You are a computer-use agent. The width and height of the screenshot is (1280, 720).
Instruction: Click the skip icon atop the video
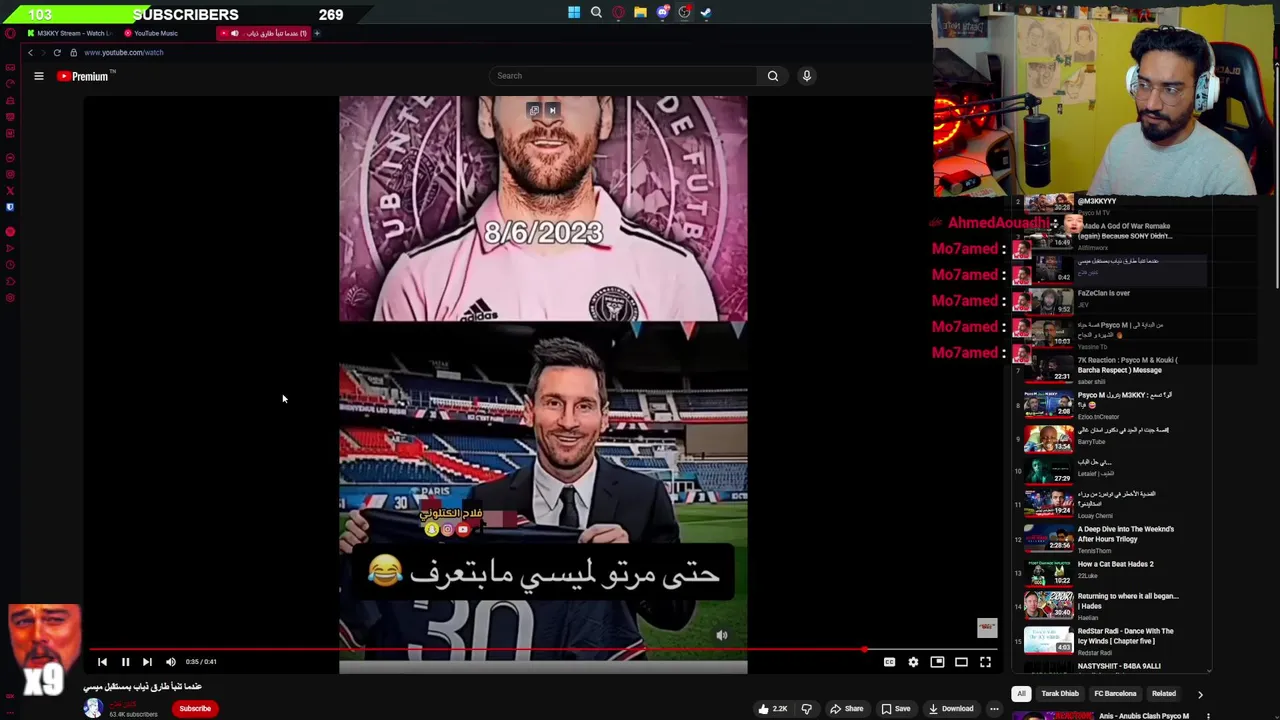(x=552, y=111)
